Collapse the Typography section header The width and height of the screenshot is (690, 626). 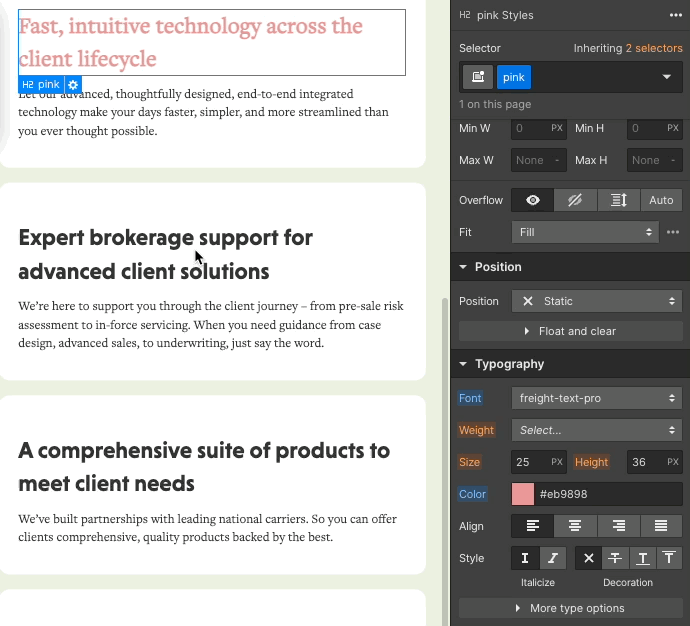(509, 364)
